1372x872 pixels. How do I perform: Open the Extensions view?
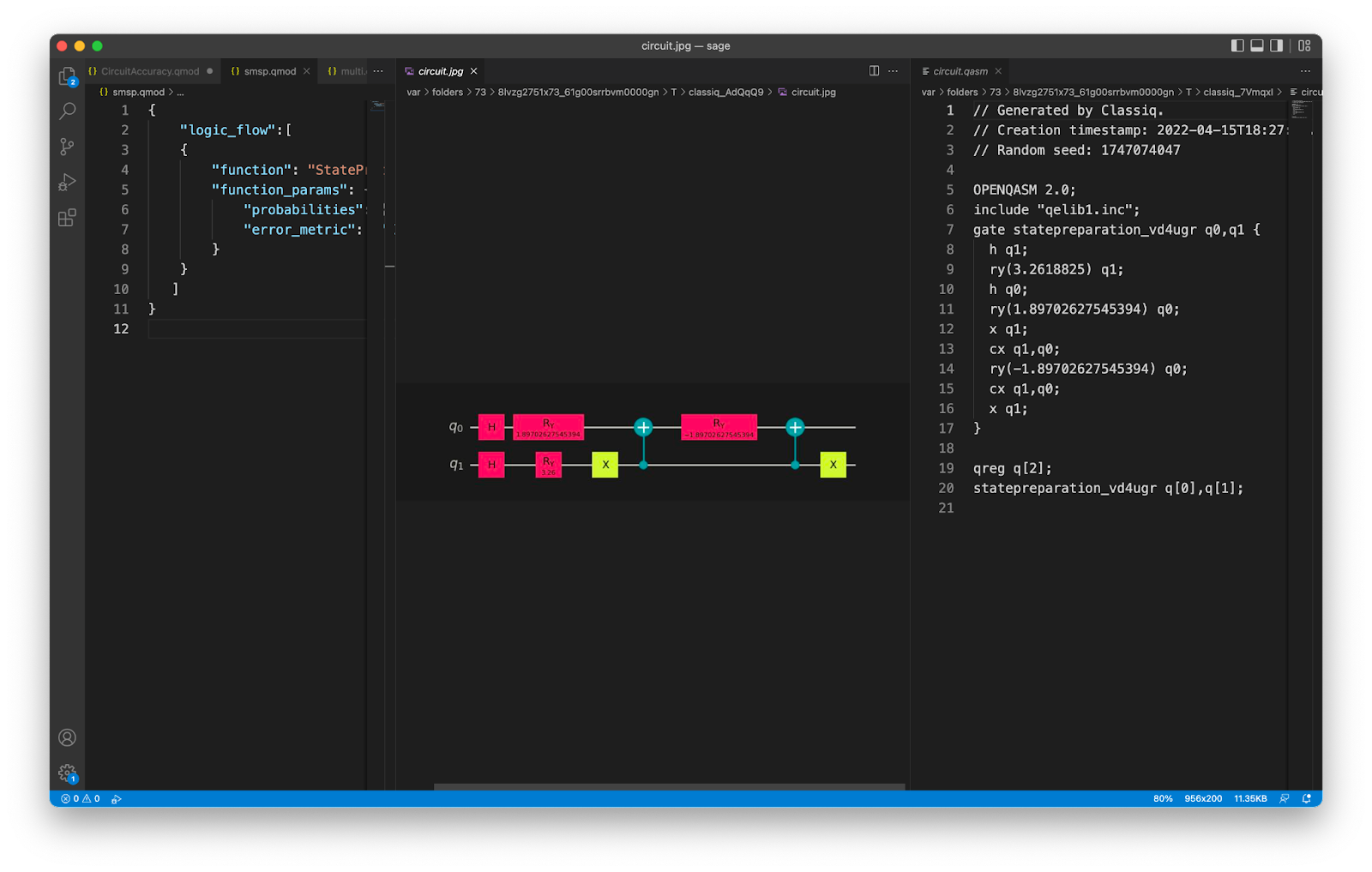click(67, 218)
